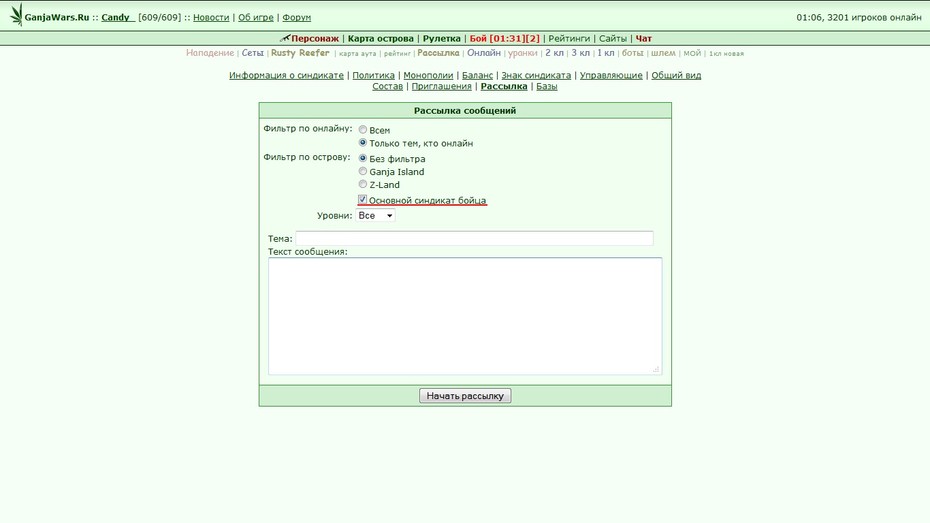The image size is (930, 523).
Task: Open the 'Новости' header link
Action: (211, 17)
